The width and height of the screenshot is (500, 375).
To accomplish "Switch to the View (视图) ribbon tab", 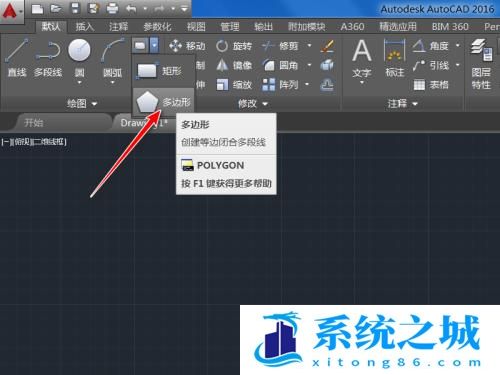I will click(196, 27).
